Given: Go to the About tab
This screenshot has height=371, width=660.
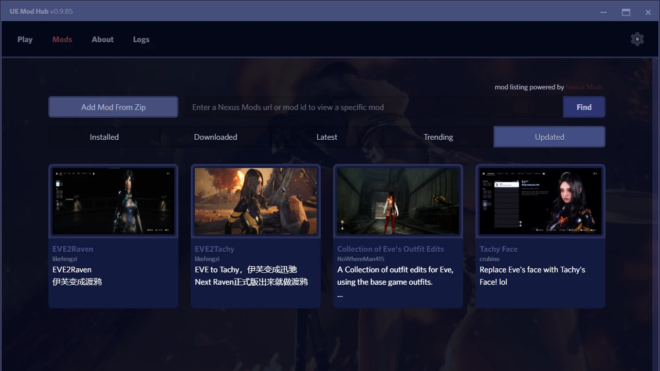Looking at the screenshot, I should pos(103,39).
